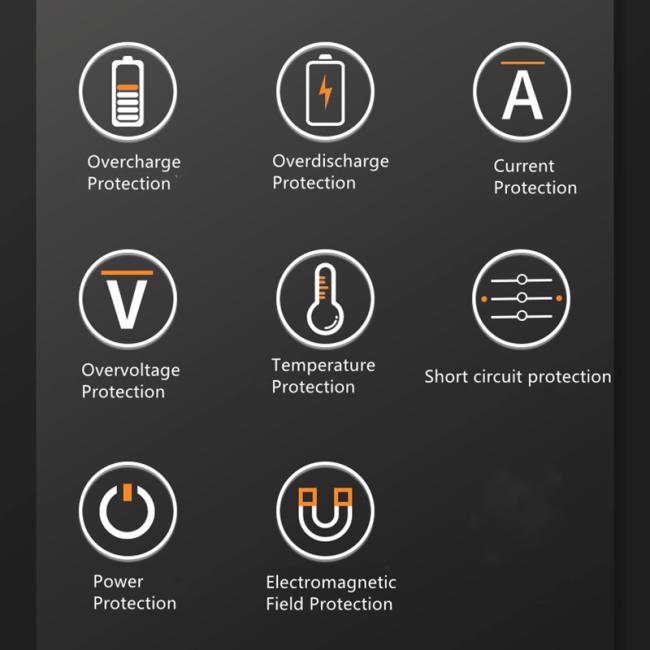Click the Temperature Protection thermometer icon
Image resolution: width=650 pixels, height=650 pixels.
[325, 298]
